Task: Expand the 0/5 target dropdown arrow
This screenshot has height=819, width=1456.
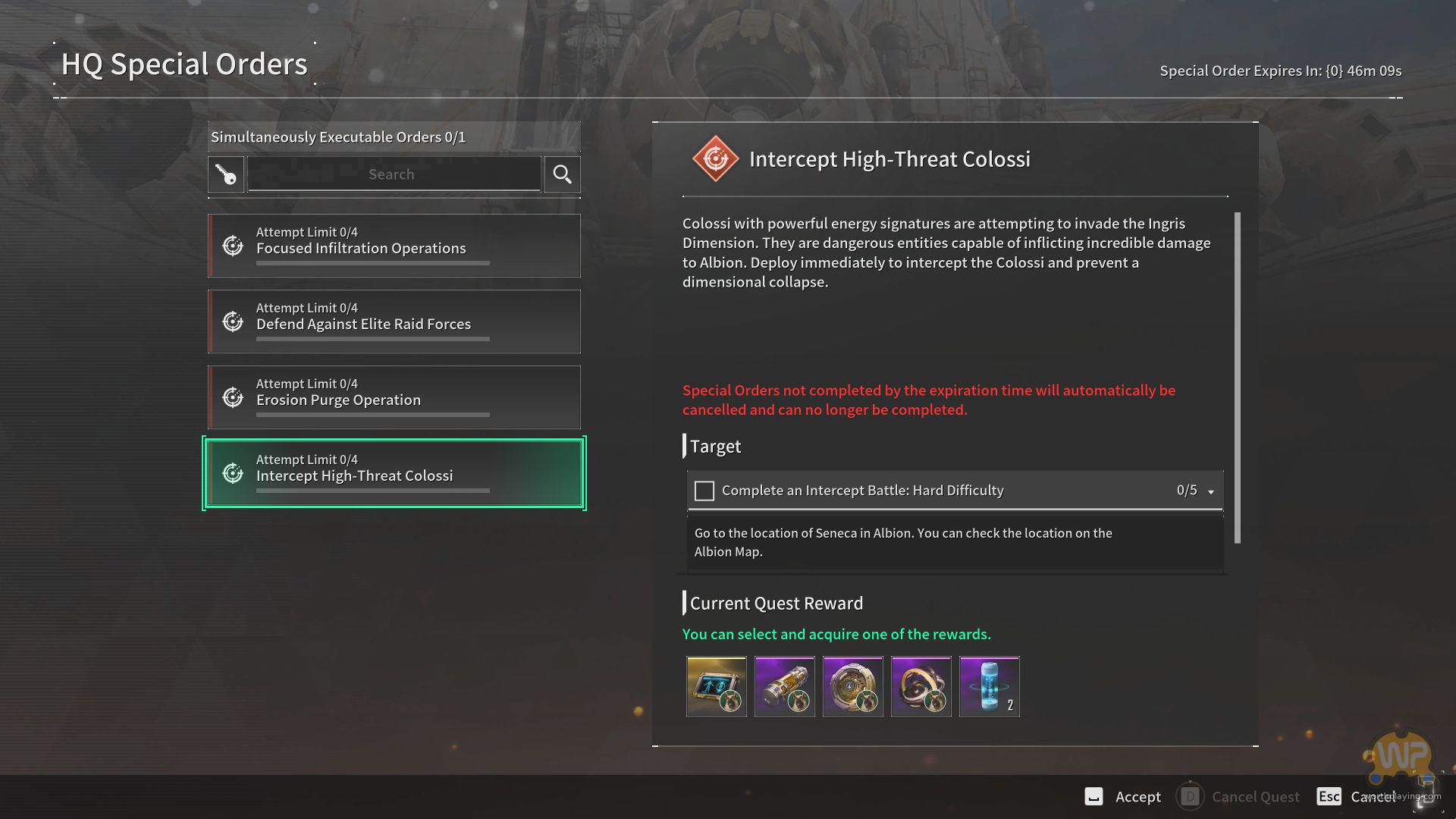Action: point(1211,492)
